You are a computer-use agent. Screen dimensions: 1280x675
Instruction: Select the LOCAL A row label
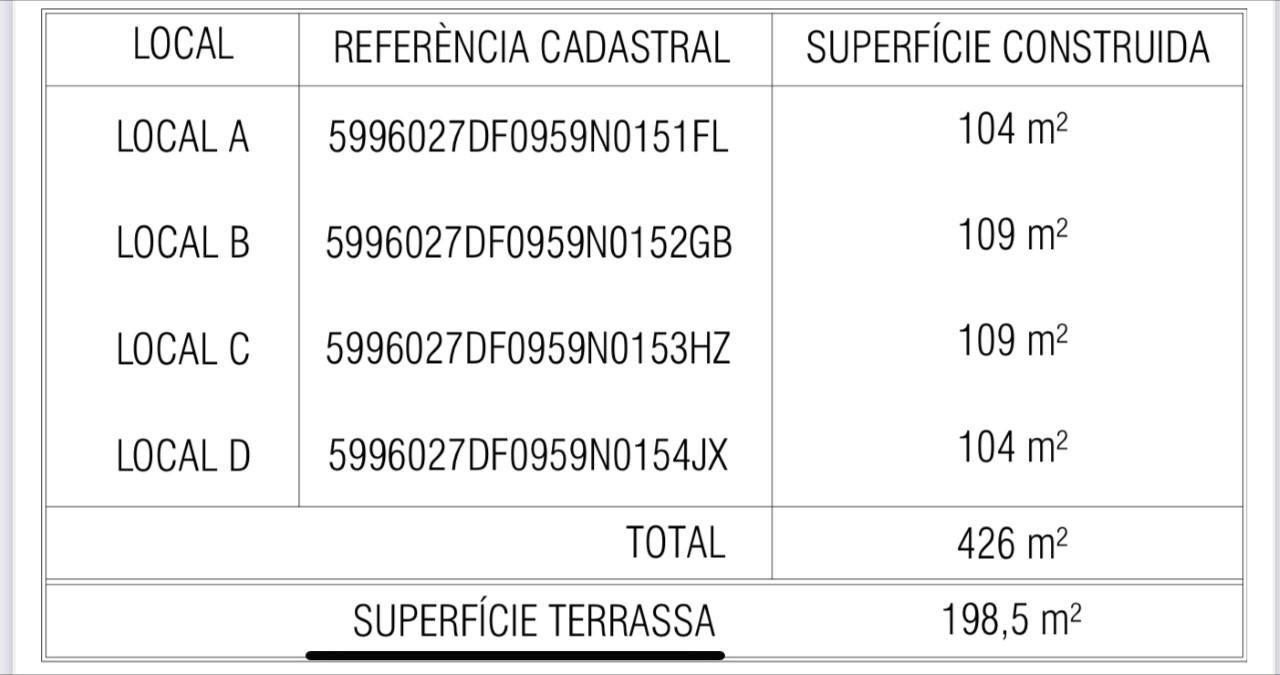point(182,137)
